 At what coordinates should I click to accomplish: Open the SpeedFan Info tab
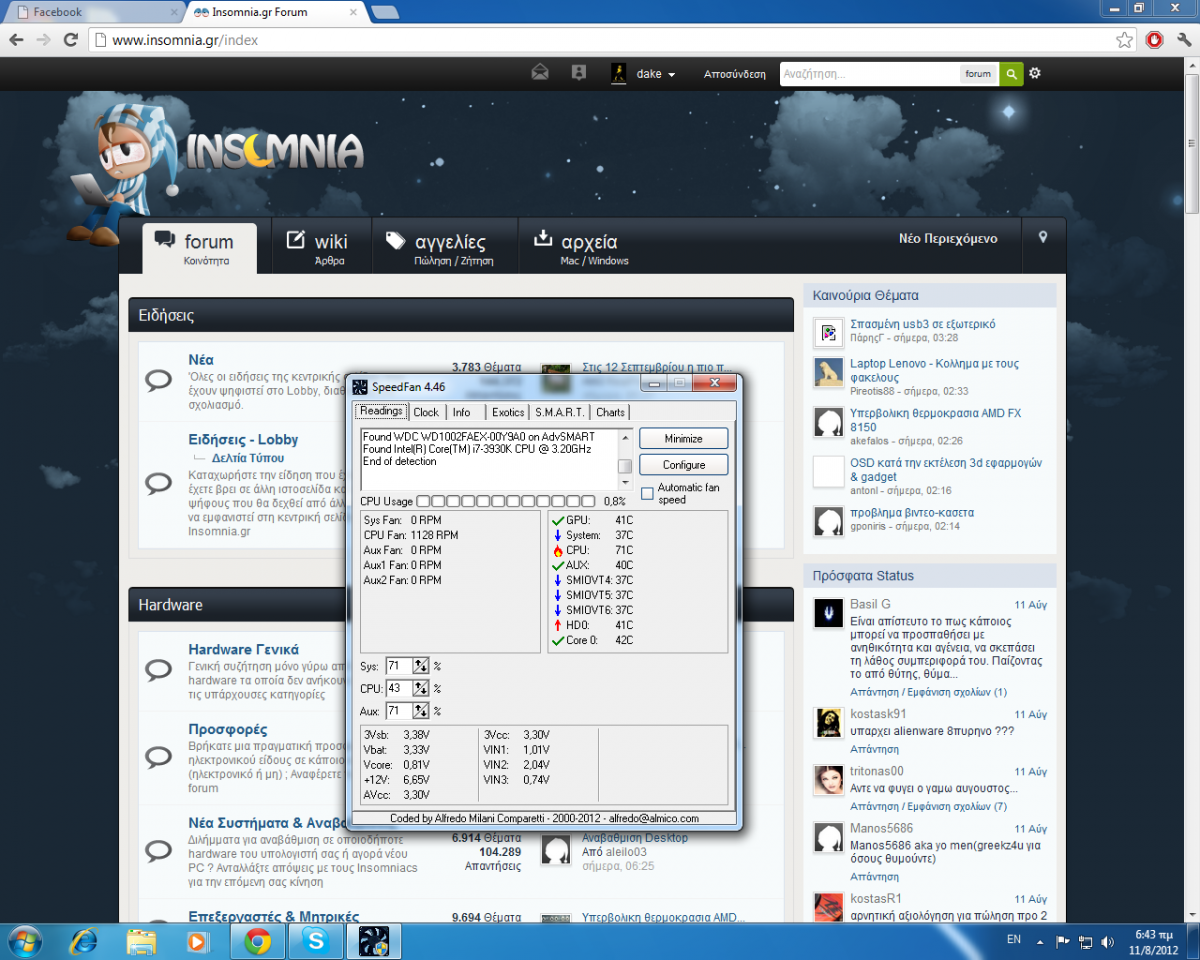tap(461, 412)
